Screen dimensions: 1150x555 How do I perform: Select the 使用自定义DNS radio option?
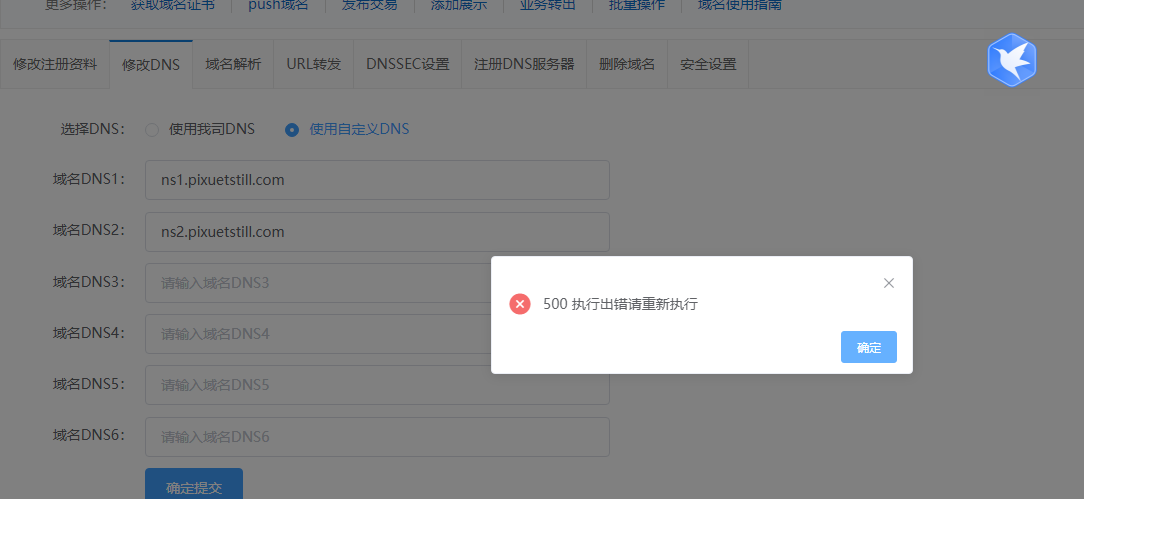coord(292,130)
